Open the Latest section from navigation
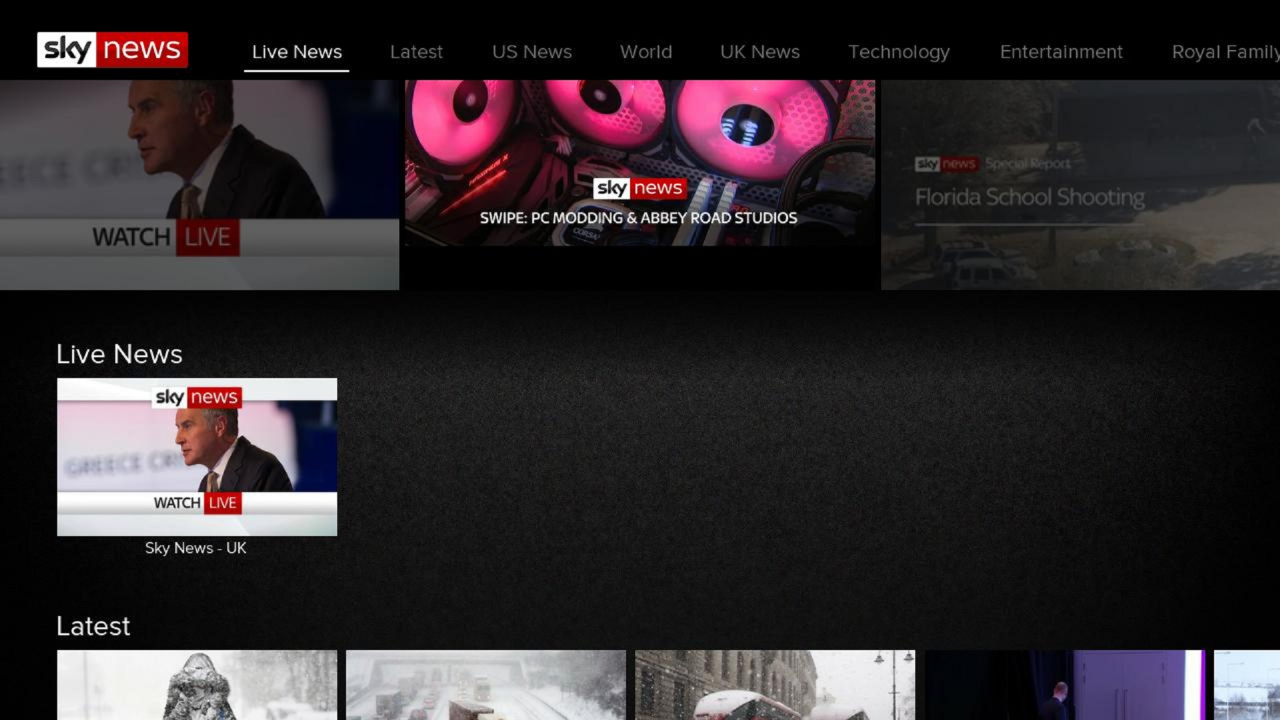 [416, 51]
